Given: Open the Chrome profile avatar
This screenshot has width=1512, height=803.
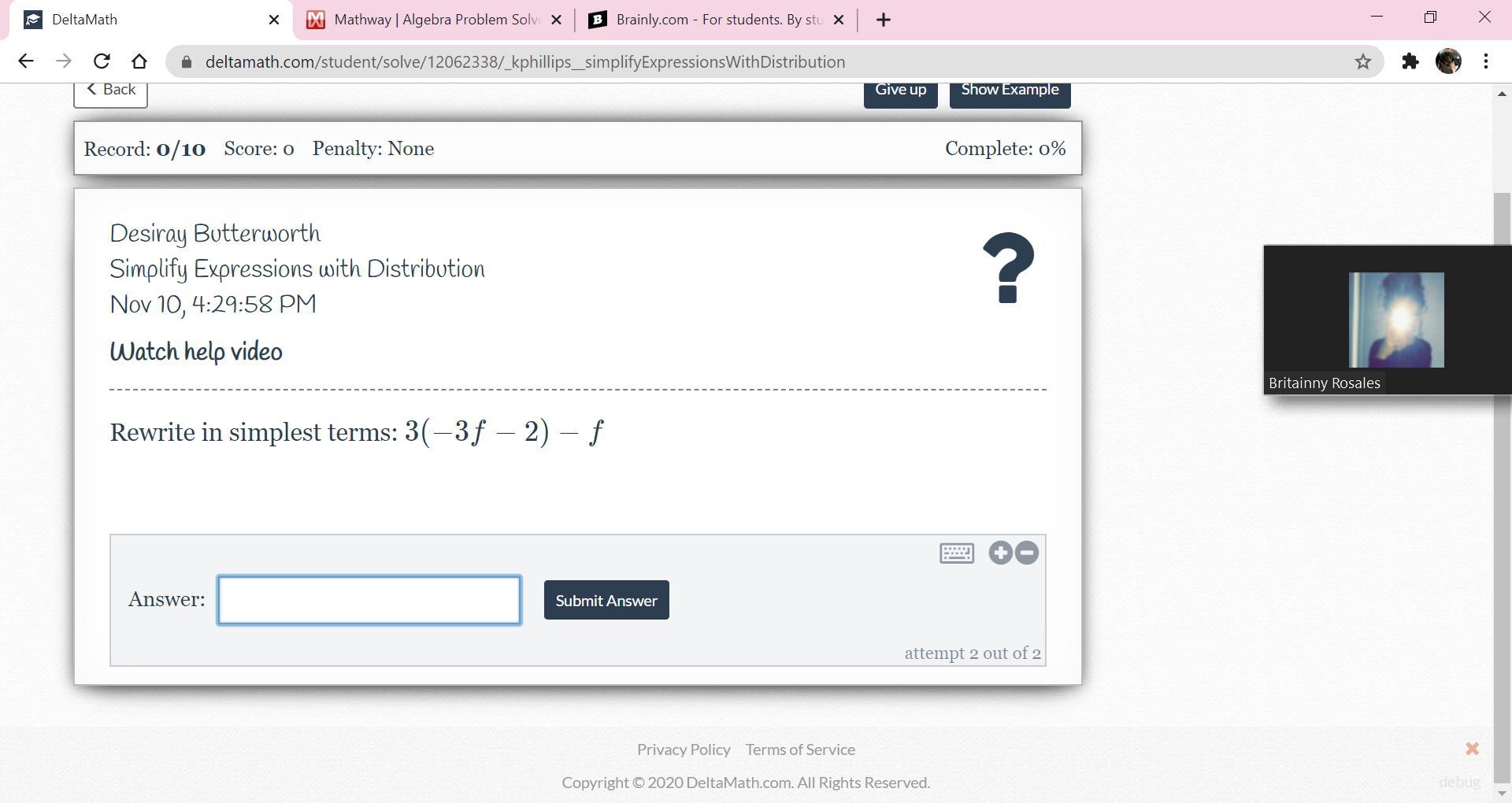Looking at the screenshot, I should [x=1447, y=61].
